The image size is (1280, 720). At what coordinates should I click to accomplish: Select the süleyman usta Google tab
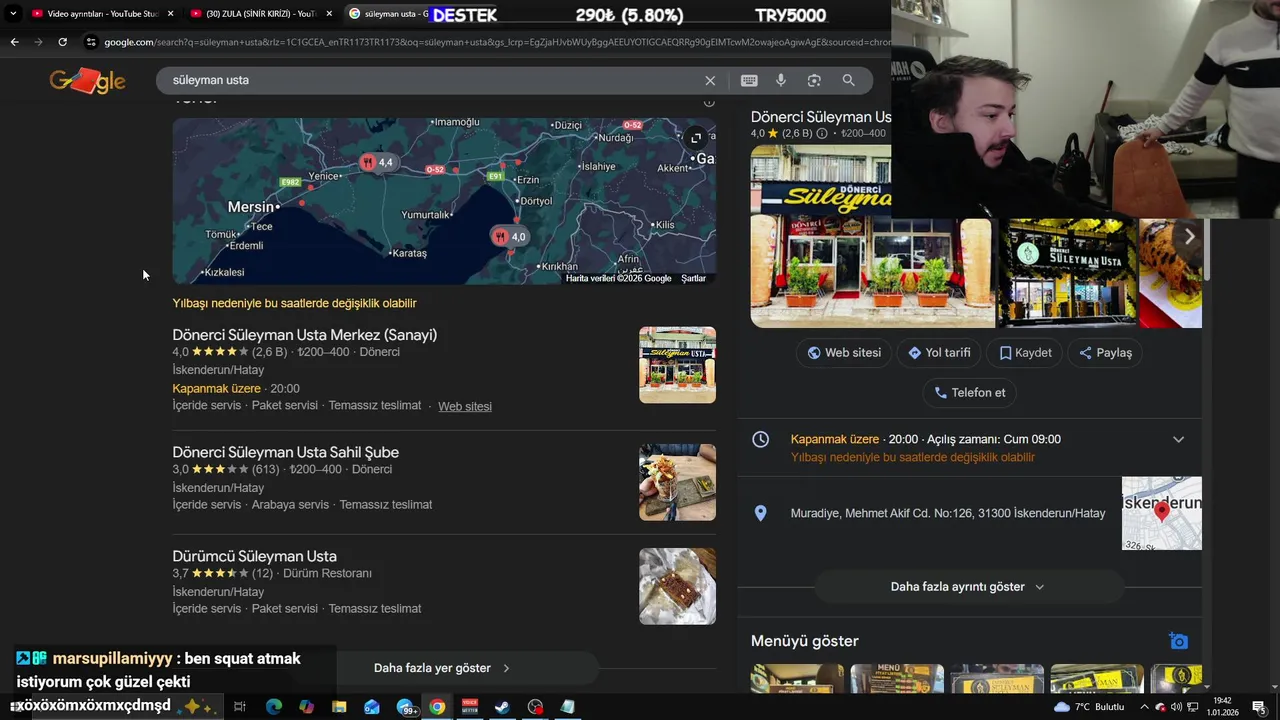(389, 14)
